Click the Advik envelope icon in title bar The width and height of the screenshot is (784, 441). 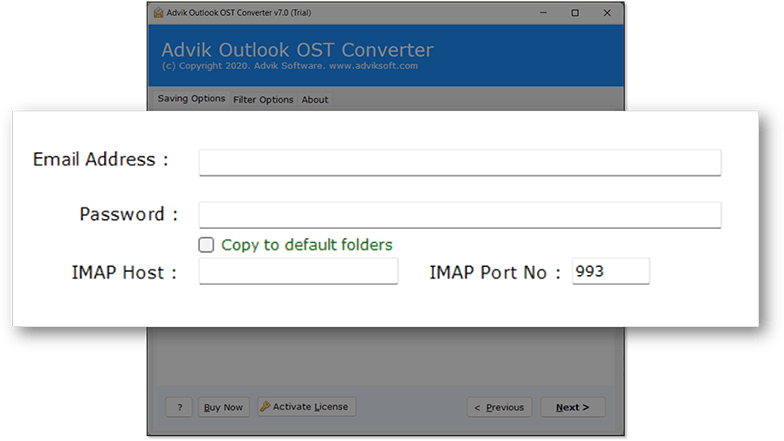pos(158,12)
